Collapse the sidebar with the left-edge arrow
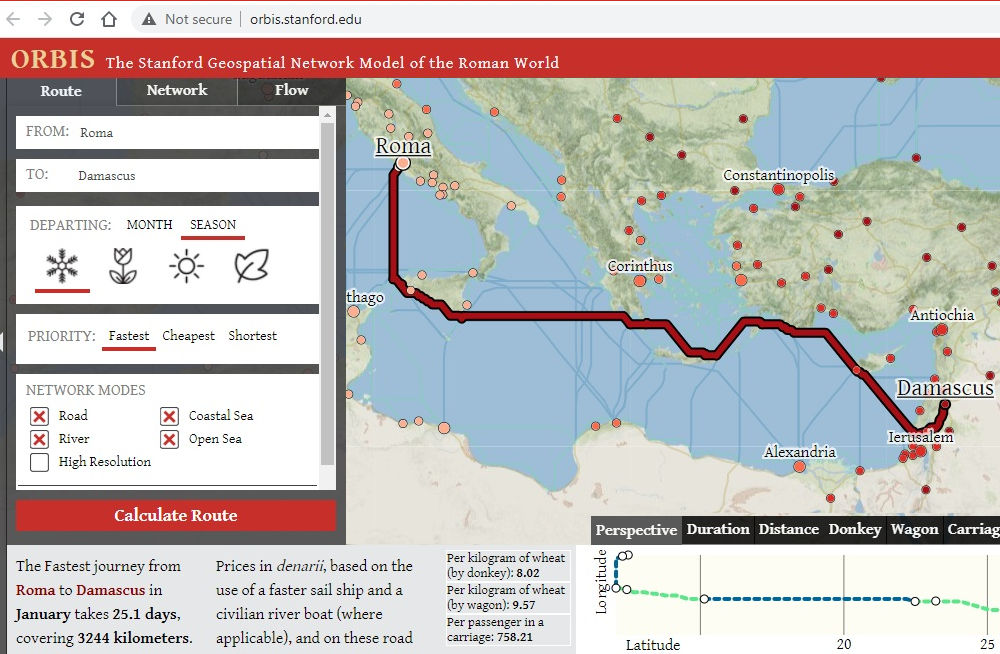1000x654 pixels. pos(2,341)
